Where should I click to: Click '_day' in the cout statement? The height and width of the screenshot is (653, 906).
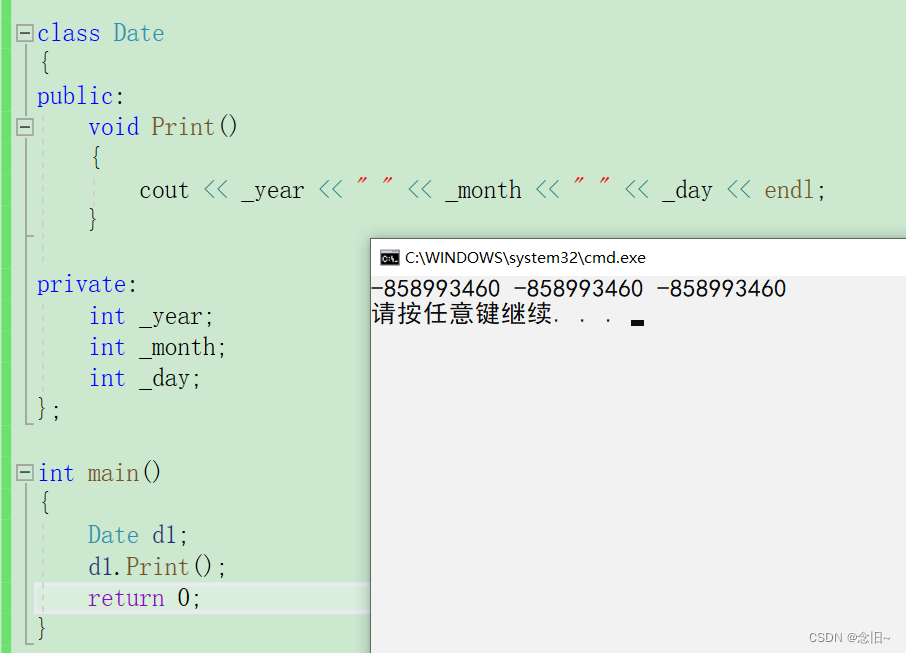(x=687, y=190)
